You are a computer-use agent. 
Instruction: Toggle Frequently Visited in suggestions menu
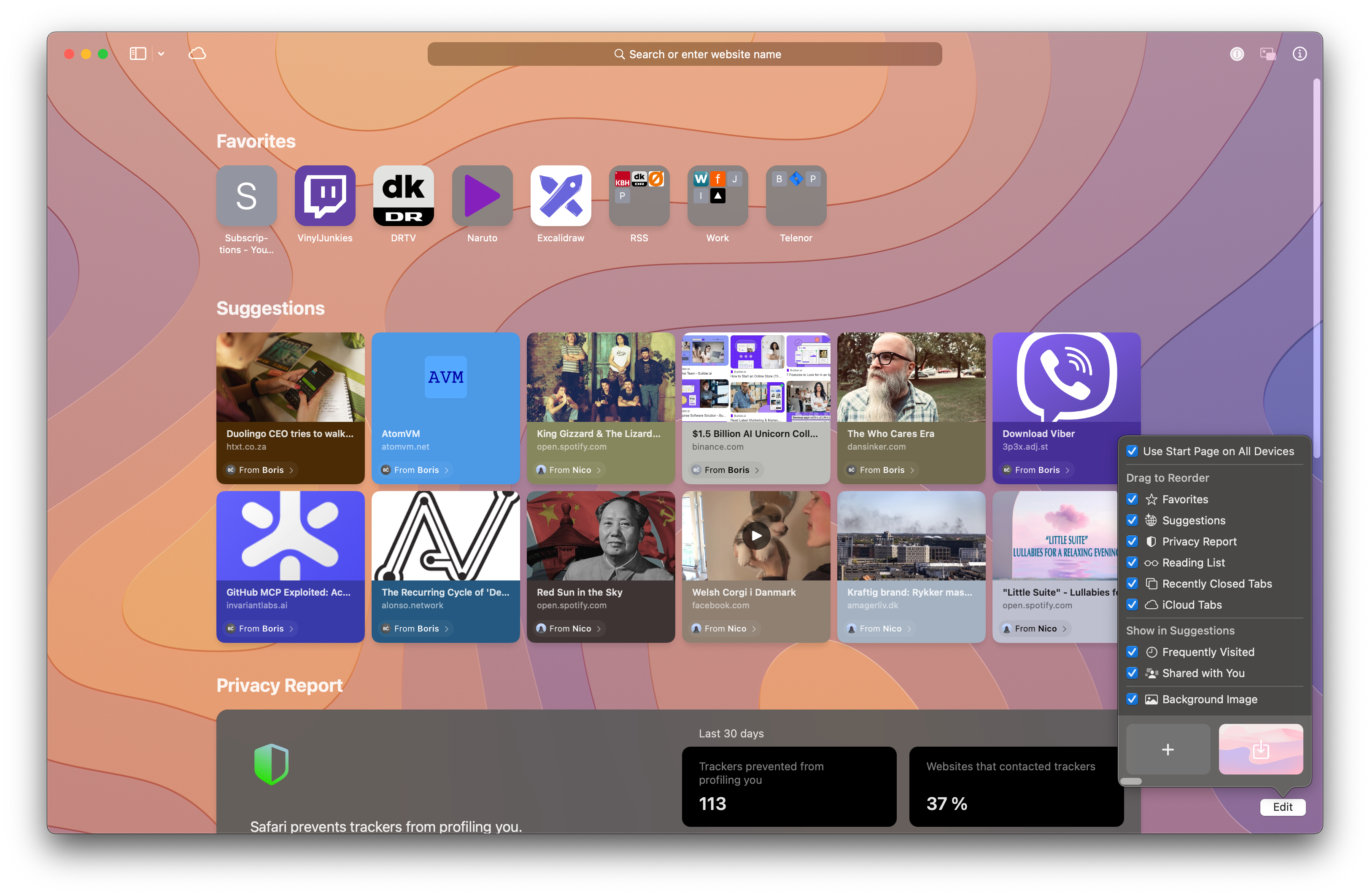1132,652
